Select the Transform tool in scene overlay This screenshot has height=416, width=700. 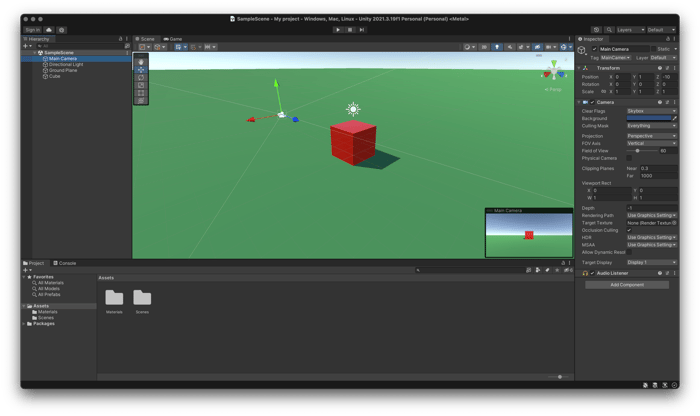click(x=141, y=101)
